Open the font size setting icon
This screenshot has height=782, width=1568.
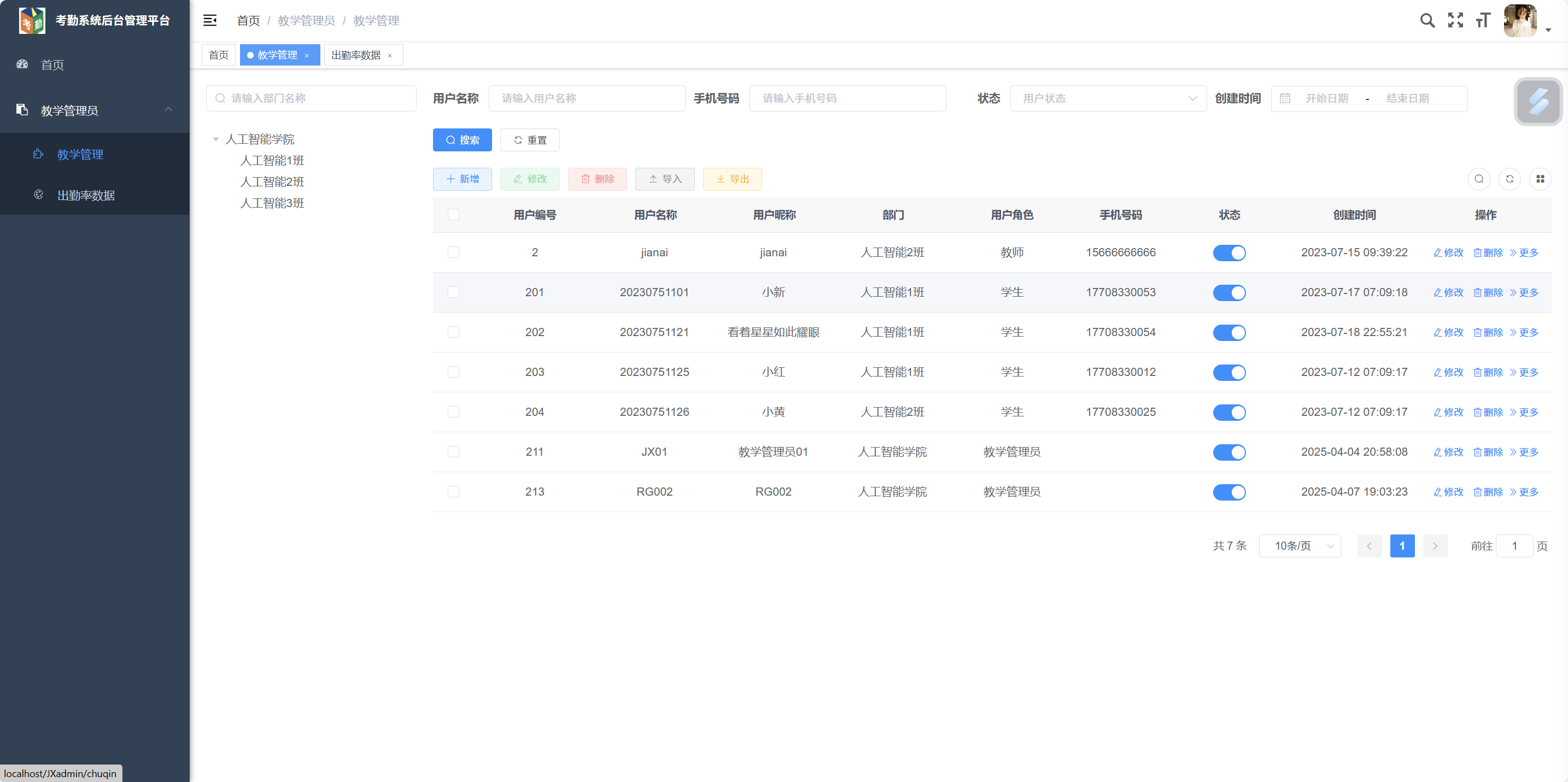[1483, 21]
